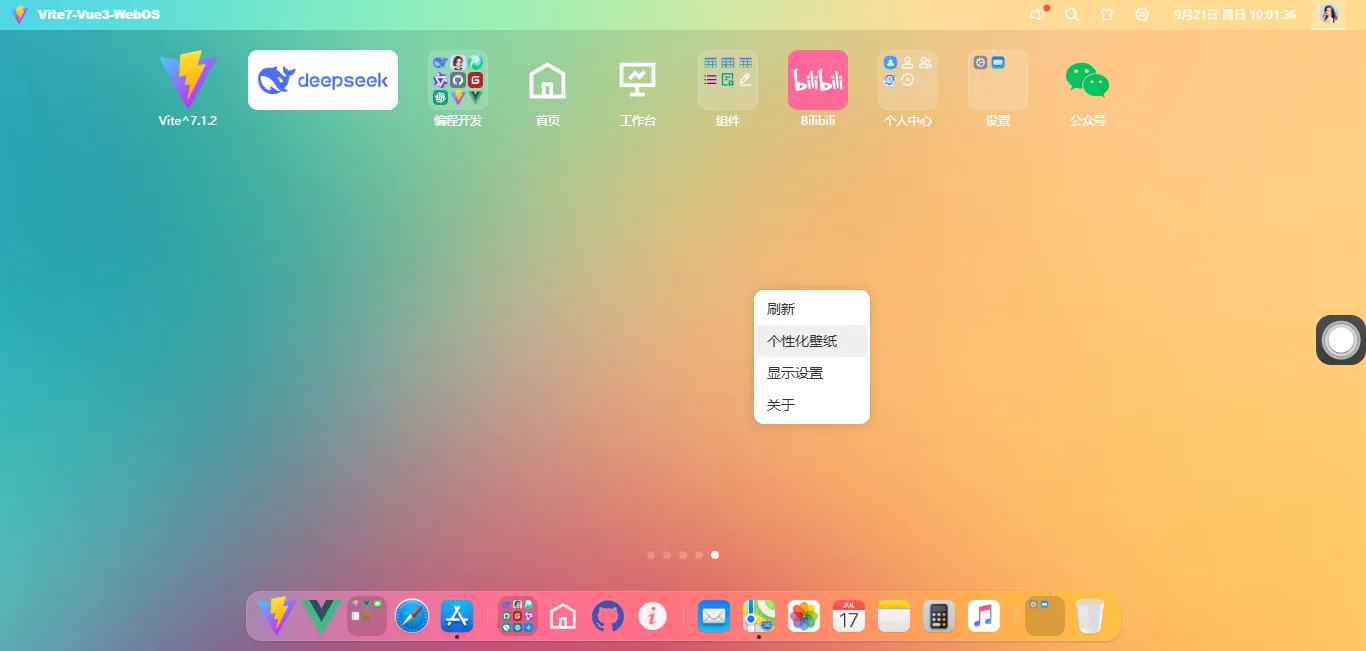The image size is (1366, 651).
Task: Open search from the top bar
Action: [x=1071, y=14]
